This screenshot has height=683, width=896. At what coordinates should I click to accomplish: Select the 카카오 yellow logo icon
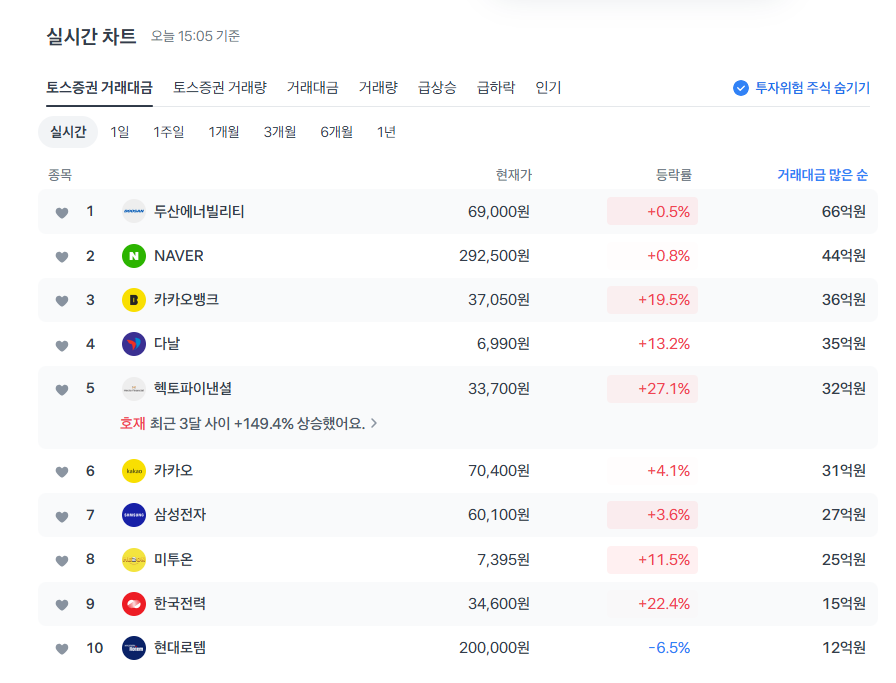(x=134, y=471)
